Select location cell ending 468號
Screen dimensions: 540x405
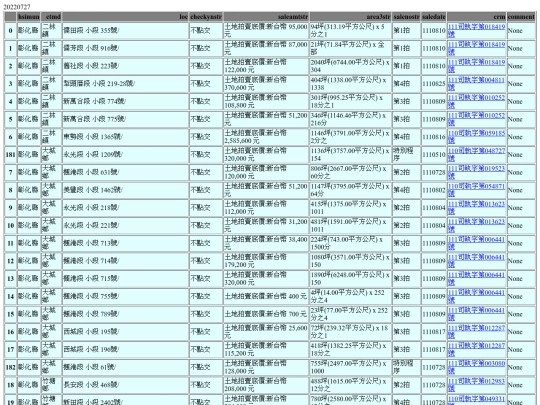click(x=125, y=385)
